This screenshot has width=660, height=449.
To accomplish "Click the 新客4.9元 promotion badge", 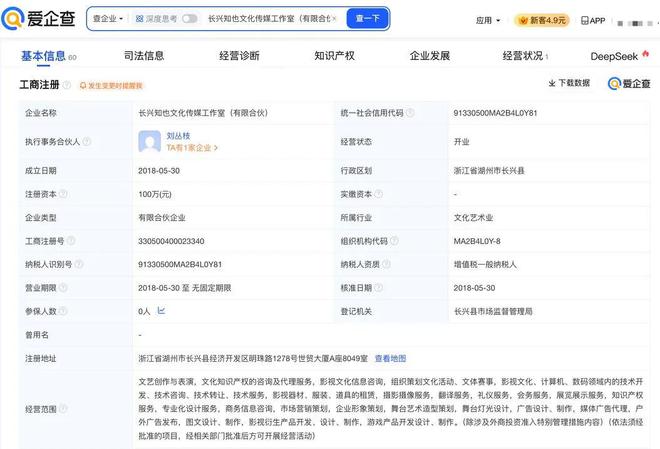I will pos(542,20).
